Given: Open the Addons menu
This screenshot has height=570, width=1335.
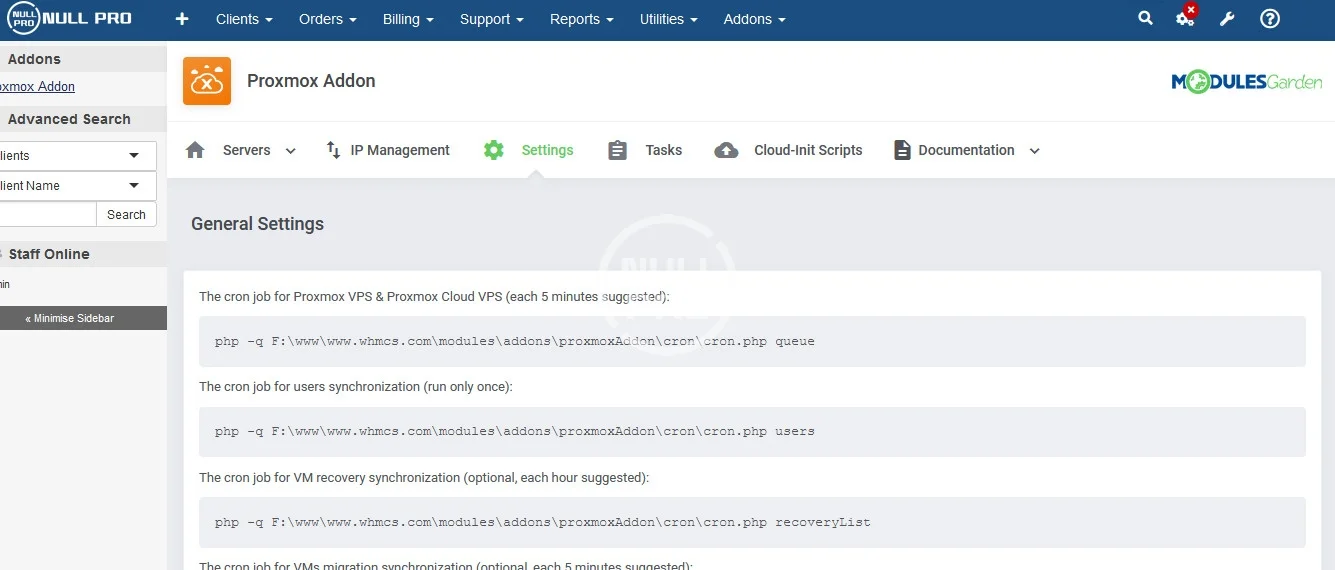Looking at the screenshot, I should (754, 19).
